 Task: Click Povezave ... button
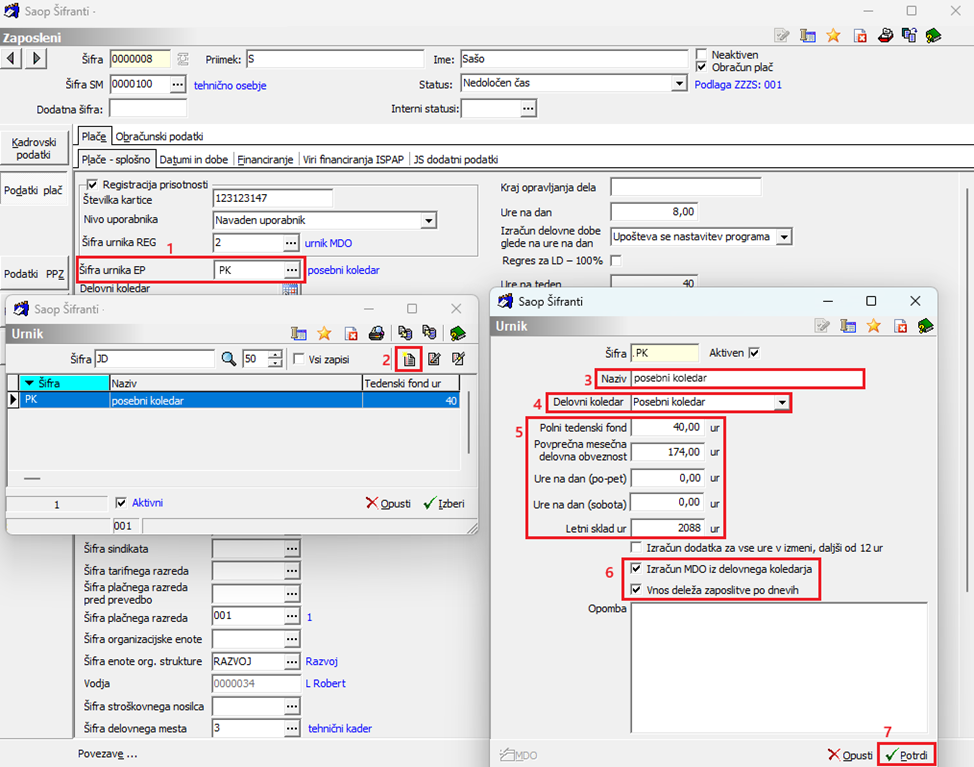[107, 754]
